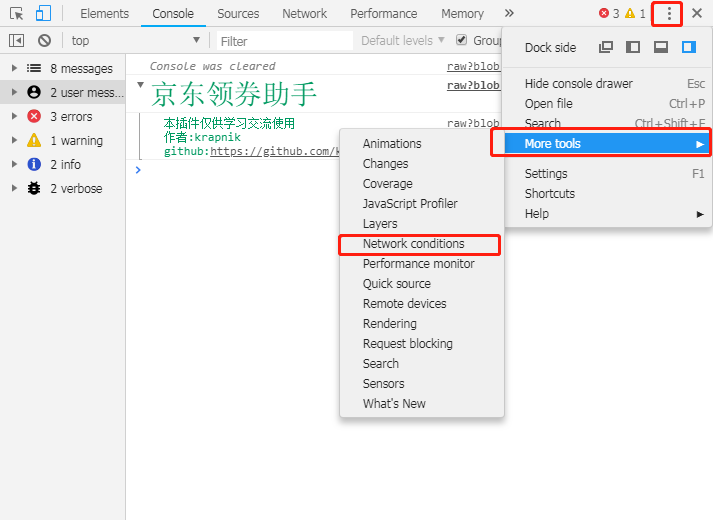Click the yellow warning count icon
This screenshot has height=520, width=713.
coord(630,13)
